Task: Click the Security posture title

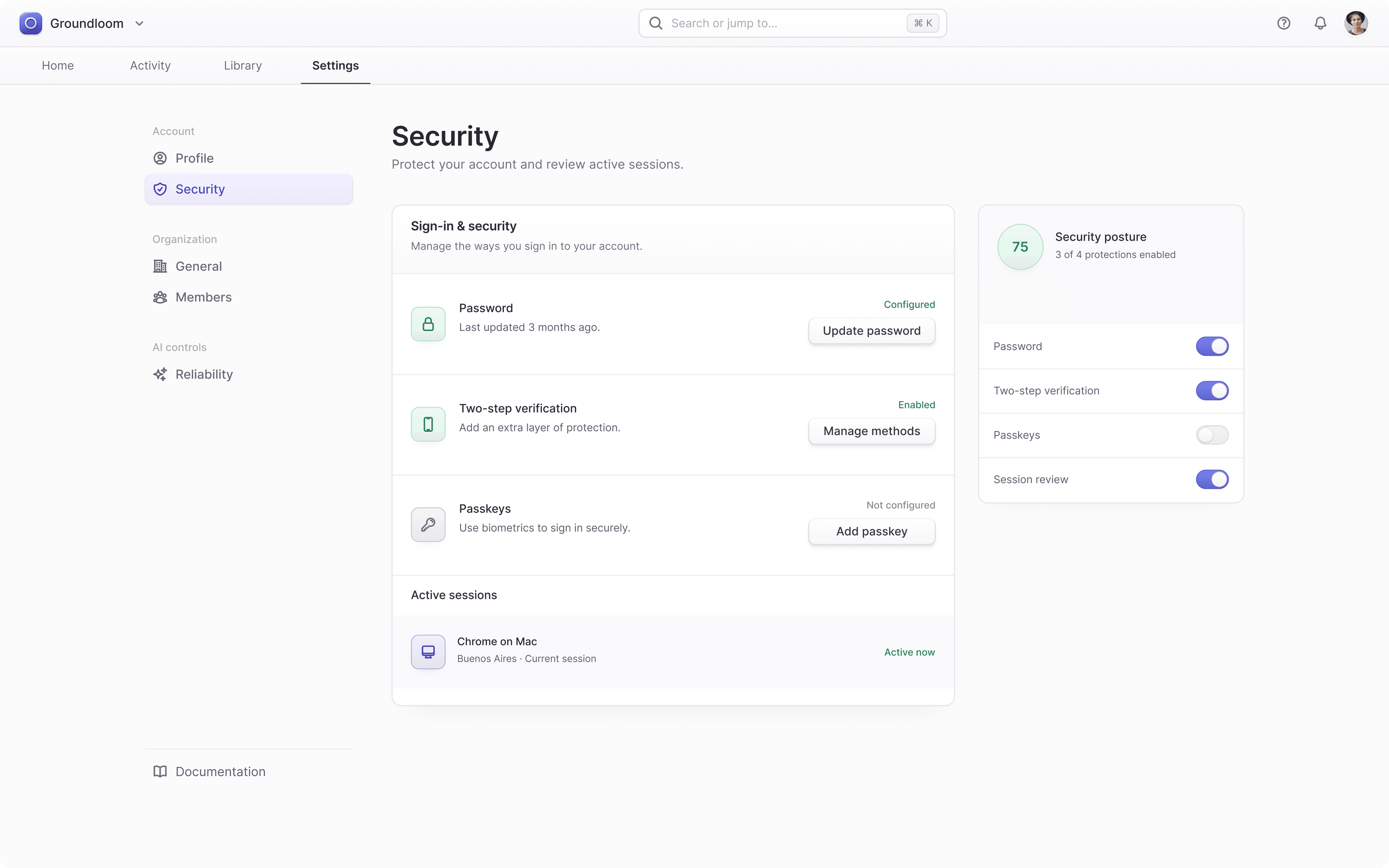Action: (x=1100, y=237)
